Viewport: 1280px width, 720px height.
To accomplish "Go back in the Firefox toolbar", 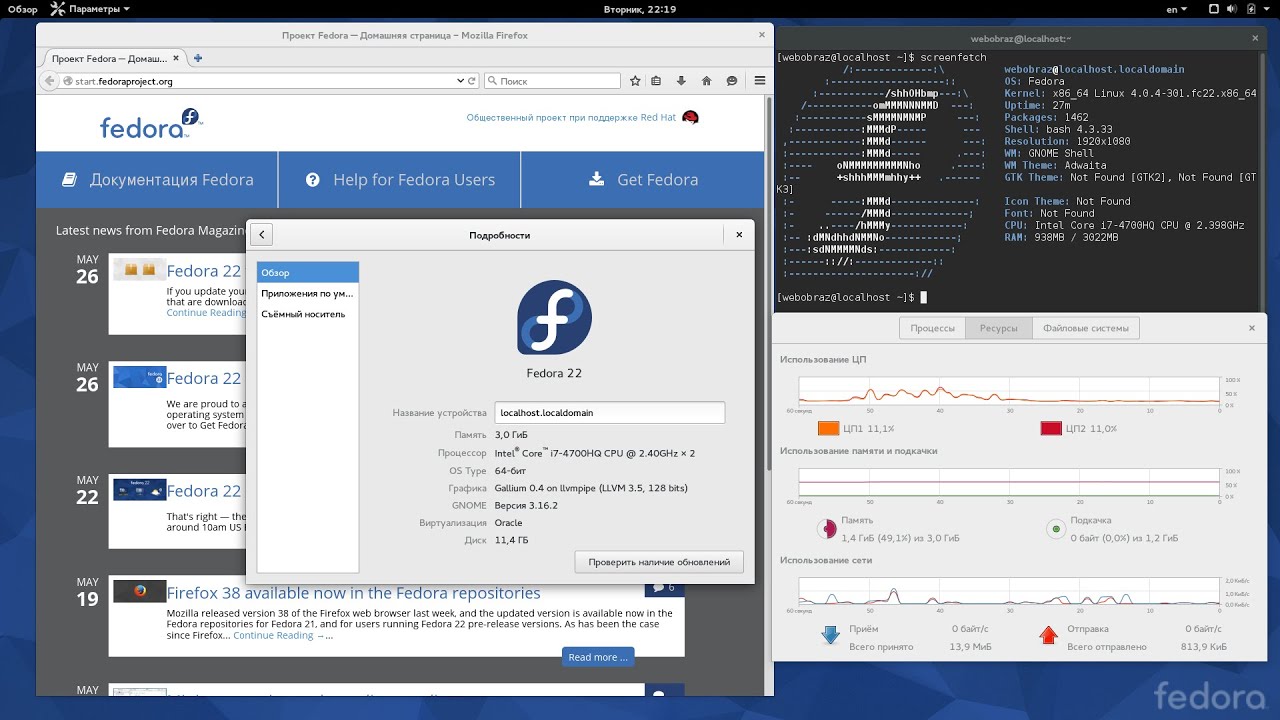I will [x=49, y=81].
